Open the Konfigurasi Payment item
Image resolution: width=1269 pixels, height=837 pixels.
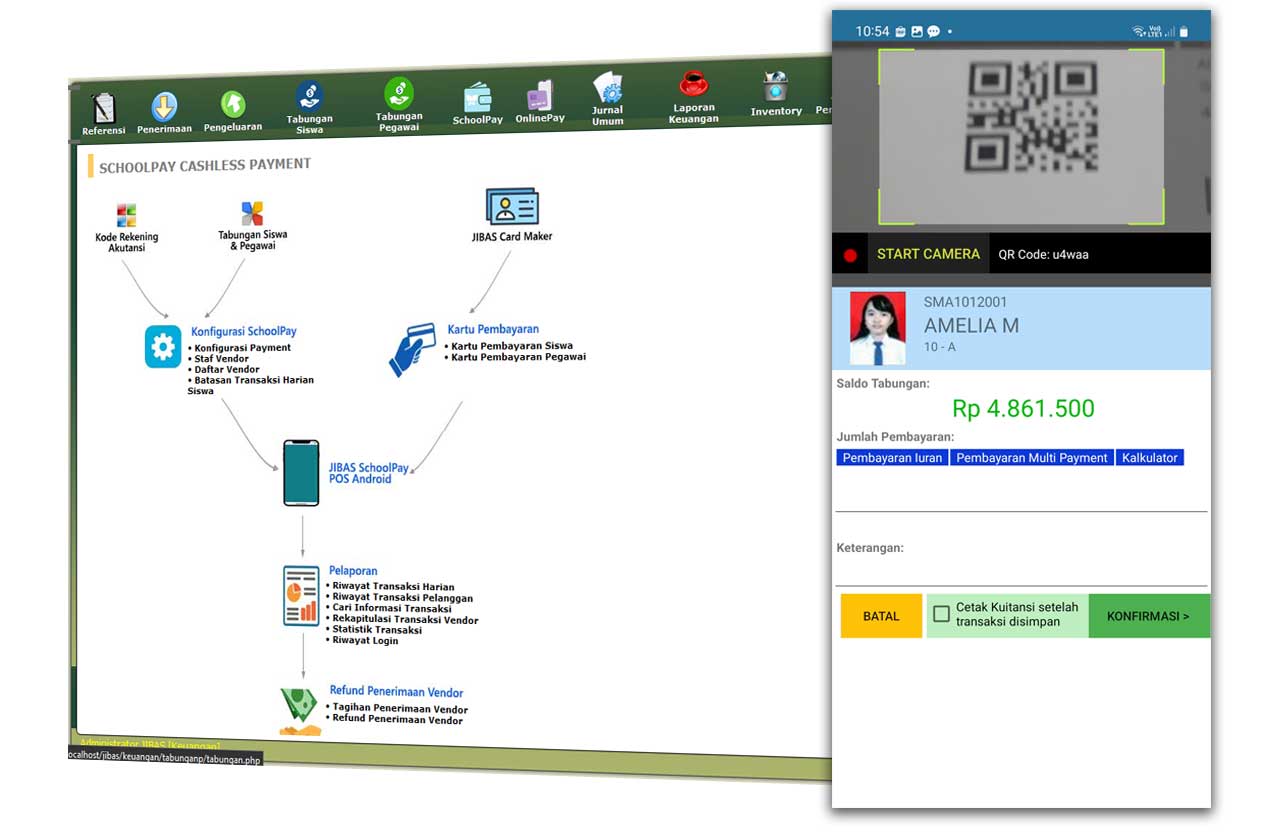pos(242,348)
